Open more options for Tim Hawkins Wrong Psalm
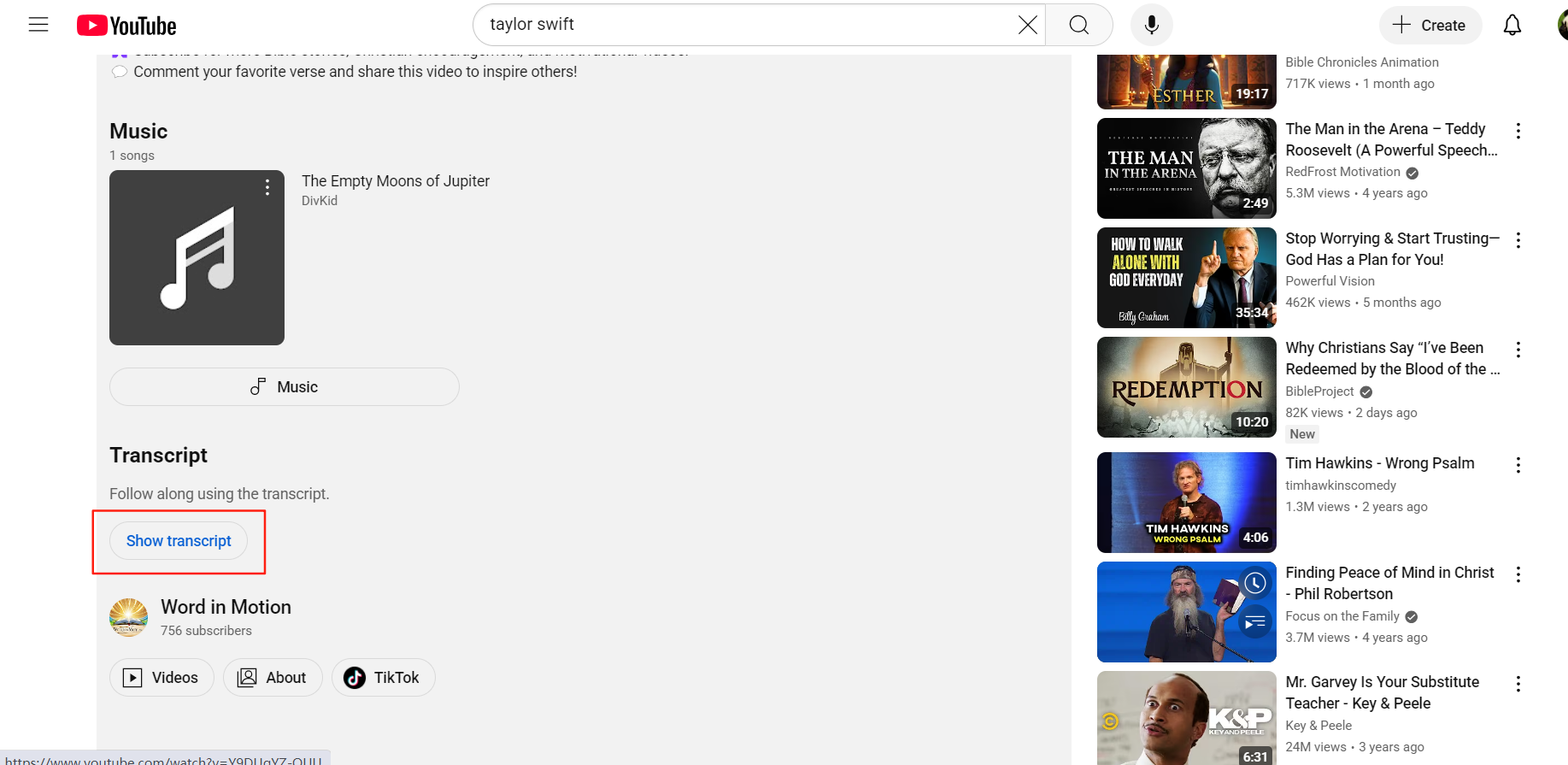Screen dimensions: 1568x765 1518,465
